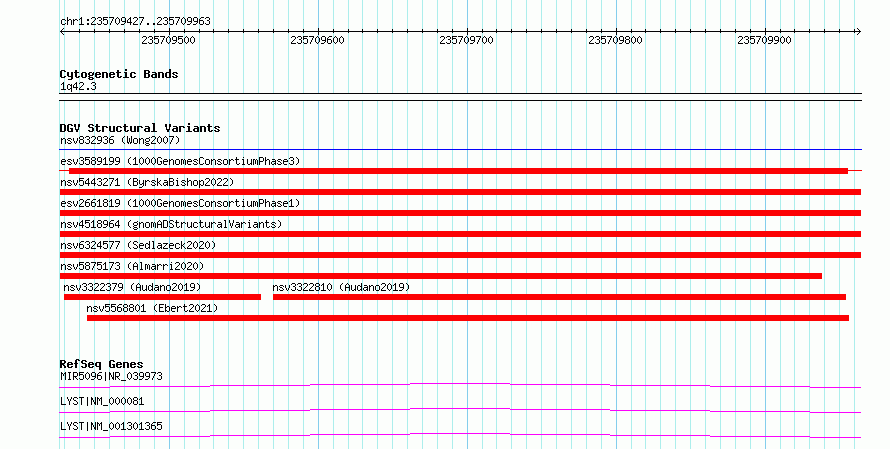890x449 pixels.
Task: Open variant nsv6324577 (Sedlazeck2020) label
Action: tap(138, 245)
